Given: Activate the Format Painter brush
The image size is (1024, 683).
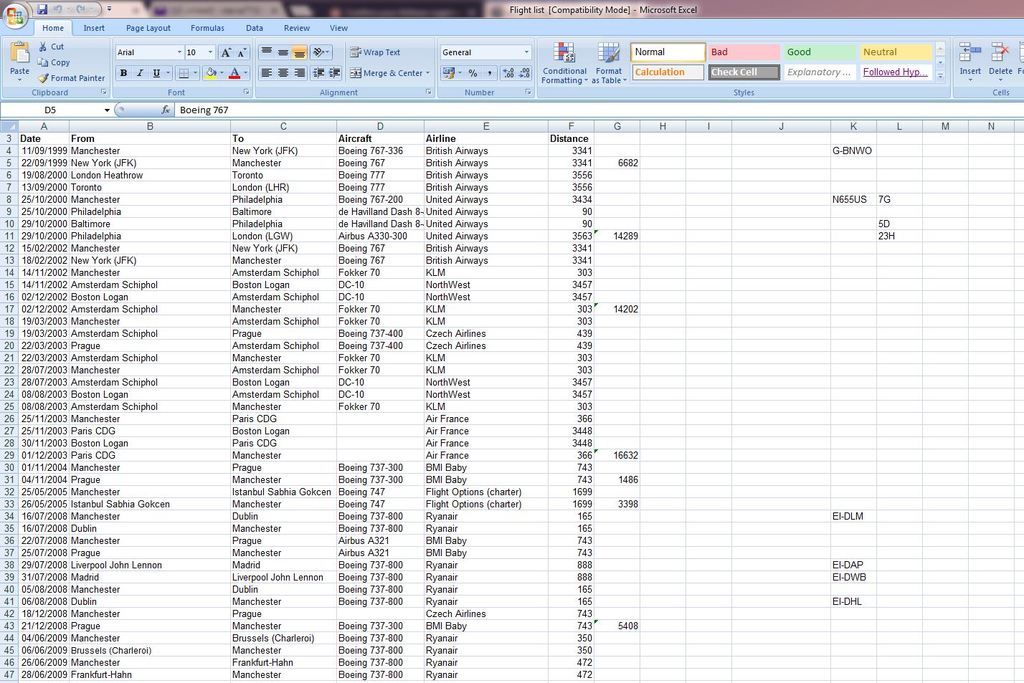Looking at the screenshot, I should 44,78.
